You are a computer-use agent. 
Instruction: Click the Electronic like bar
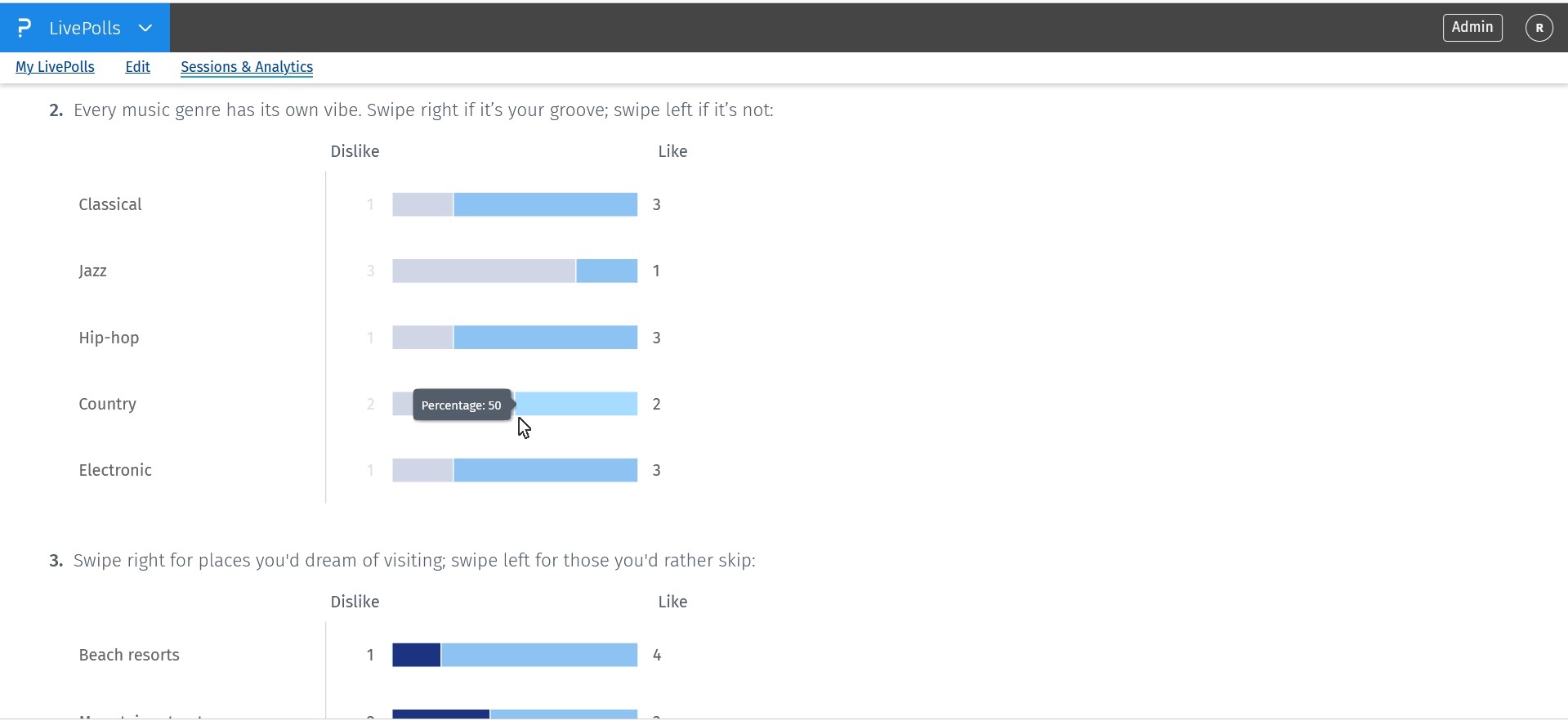(x=543, y=470)
